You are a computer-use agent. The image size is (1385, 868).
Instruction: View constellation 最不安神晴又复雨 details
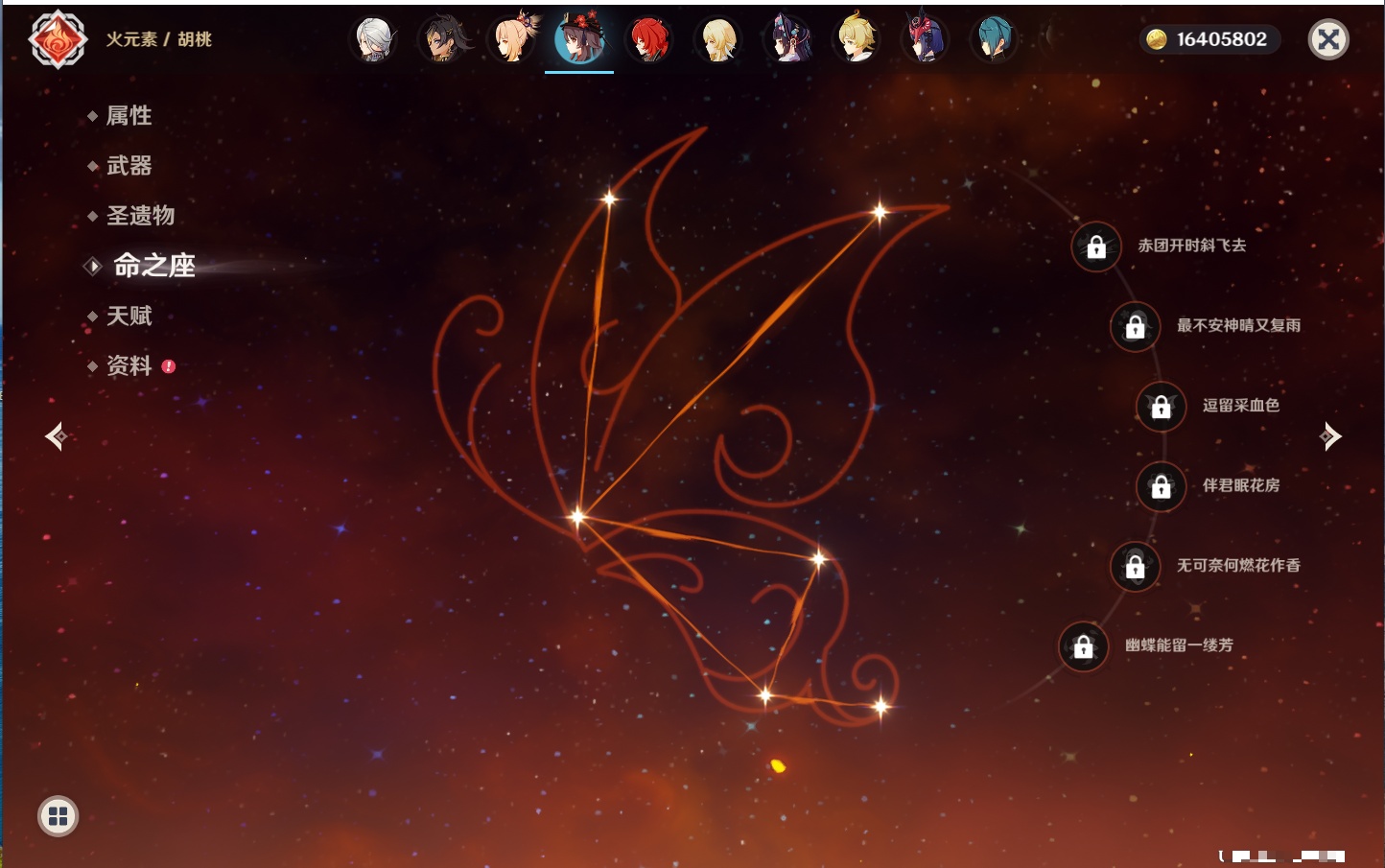coord(1237,326)
